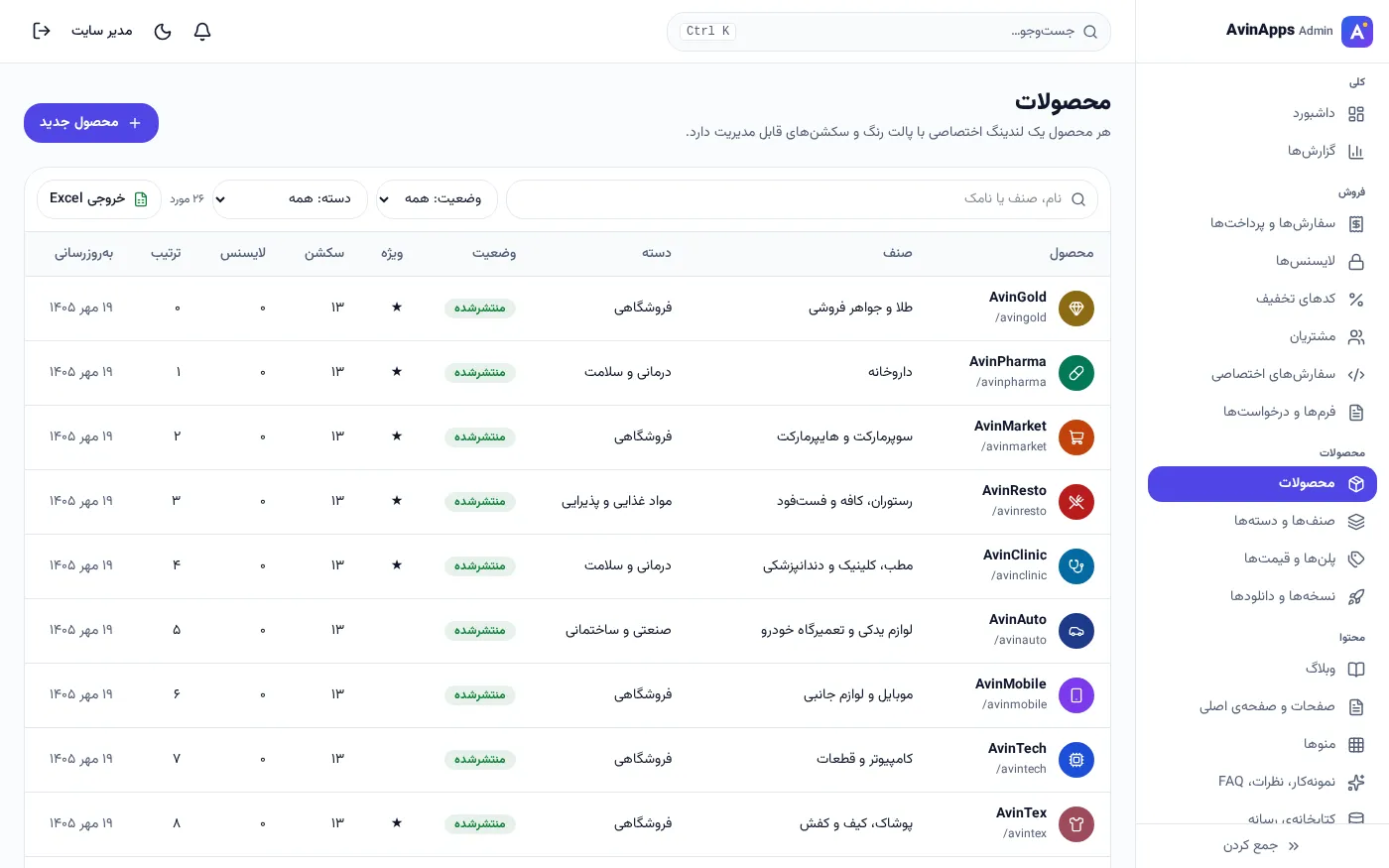Toggle featured star for AvinResto
1389x868 pixels.
click(397, 500)
